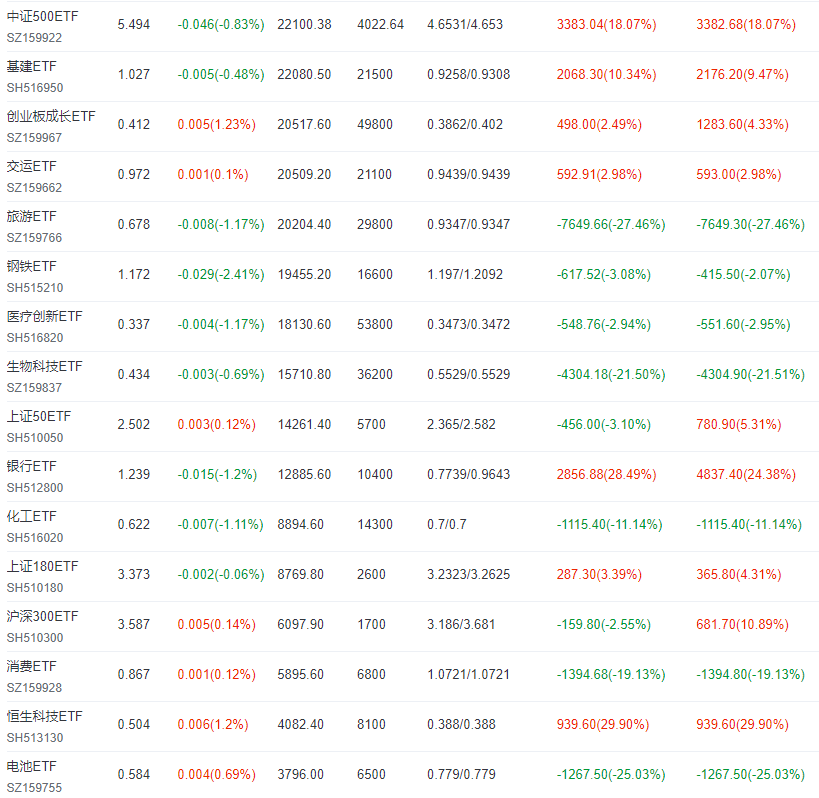Click stock code SZ159837
This screenshot has width=819, height=798.
click(34, 388)
